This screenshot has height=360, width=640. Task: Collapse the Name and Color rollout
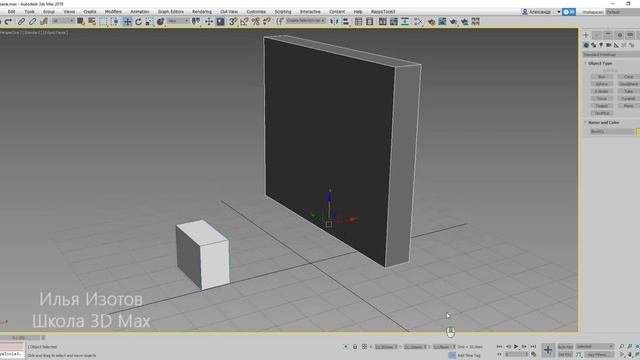click(603, 122)
